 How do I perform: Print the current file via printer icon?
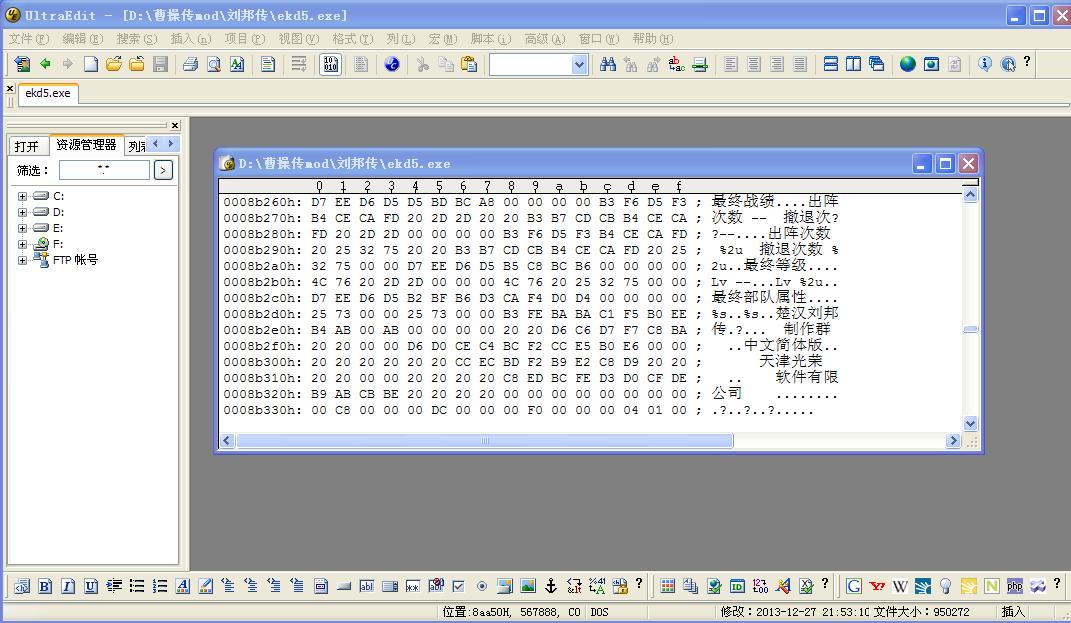(190, 64)
